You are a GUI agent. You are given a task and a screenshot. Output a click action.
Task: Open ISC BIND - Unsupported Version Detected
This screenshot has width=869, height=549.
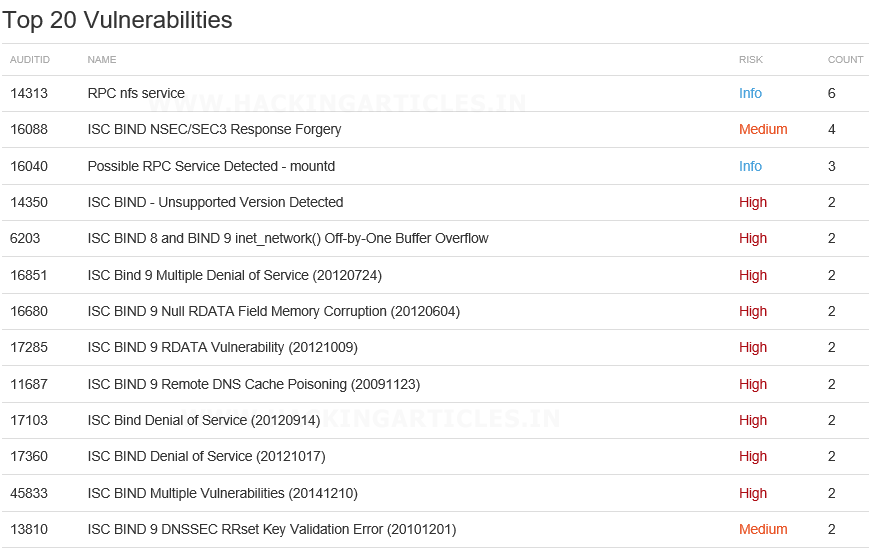point(216,202)
